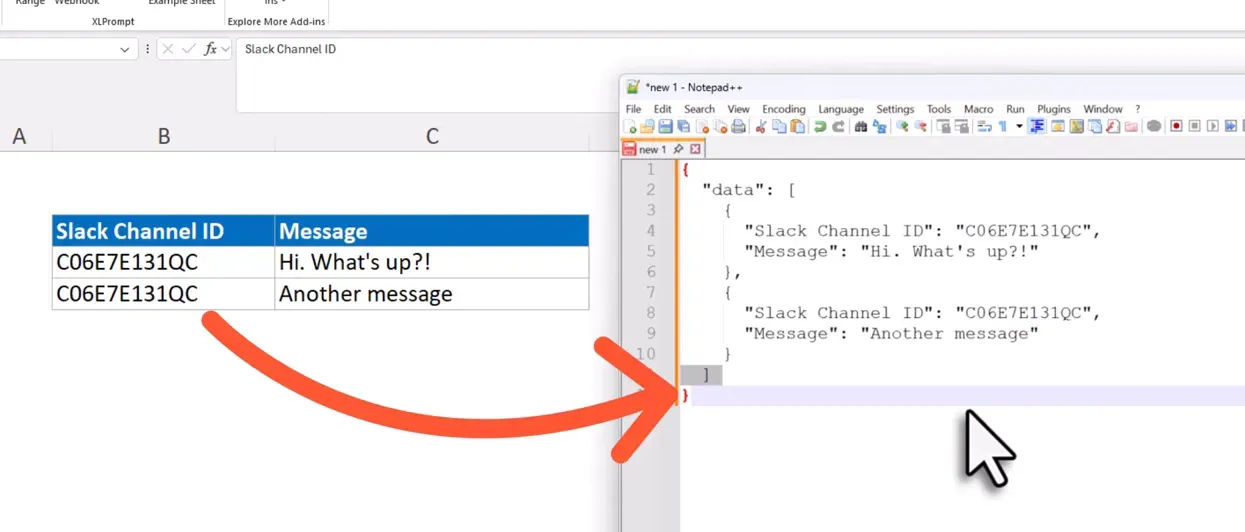Image resolution: width=1245 pixels, height=532 pixels.
Task: Click Run macro multiple times icon
Action: pos(1231,126)
